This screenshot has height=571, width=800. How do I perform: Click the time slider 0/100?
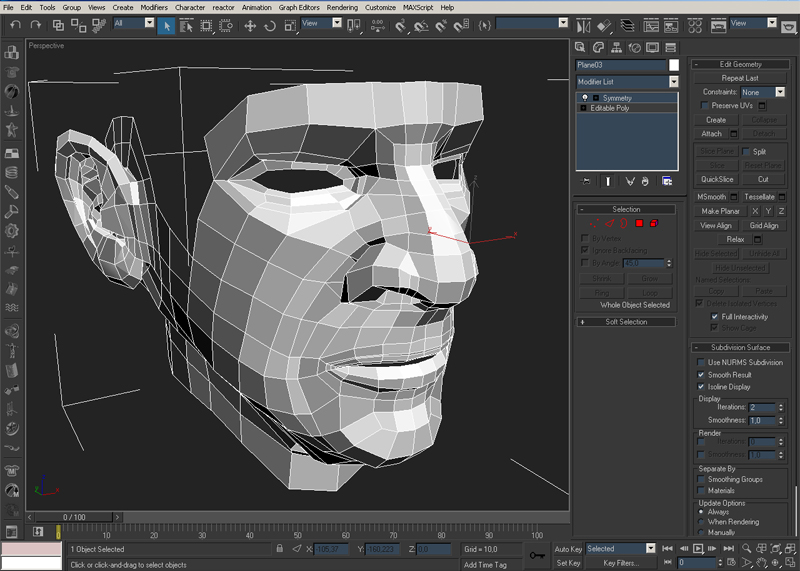(74, 517)
